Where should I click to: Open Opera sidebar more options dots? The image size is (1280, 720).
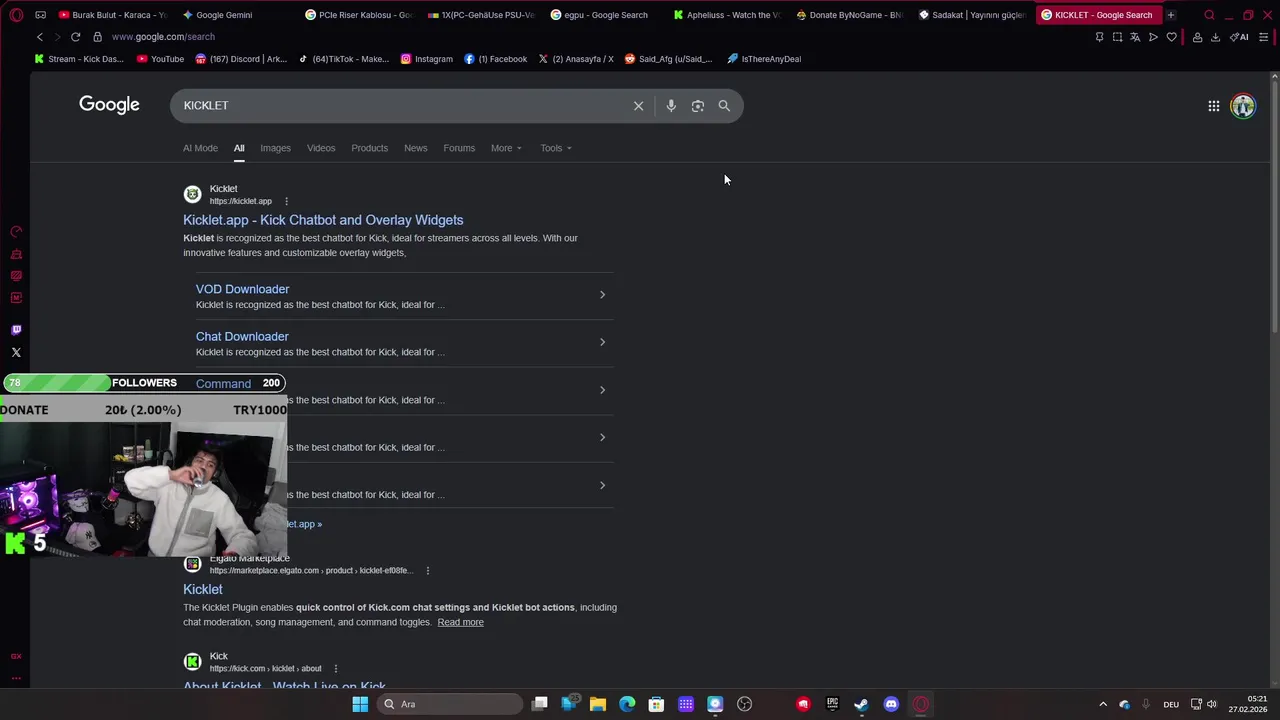[x=16, y=678]
